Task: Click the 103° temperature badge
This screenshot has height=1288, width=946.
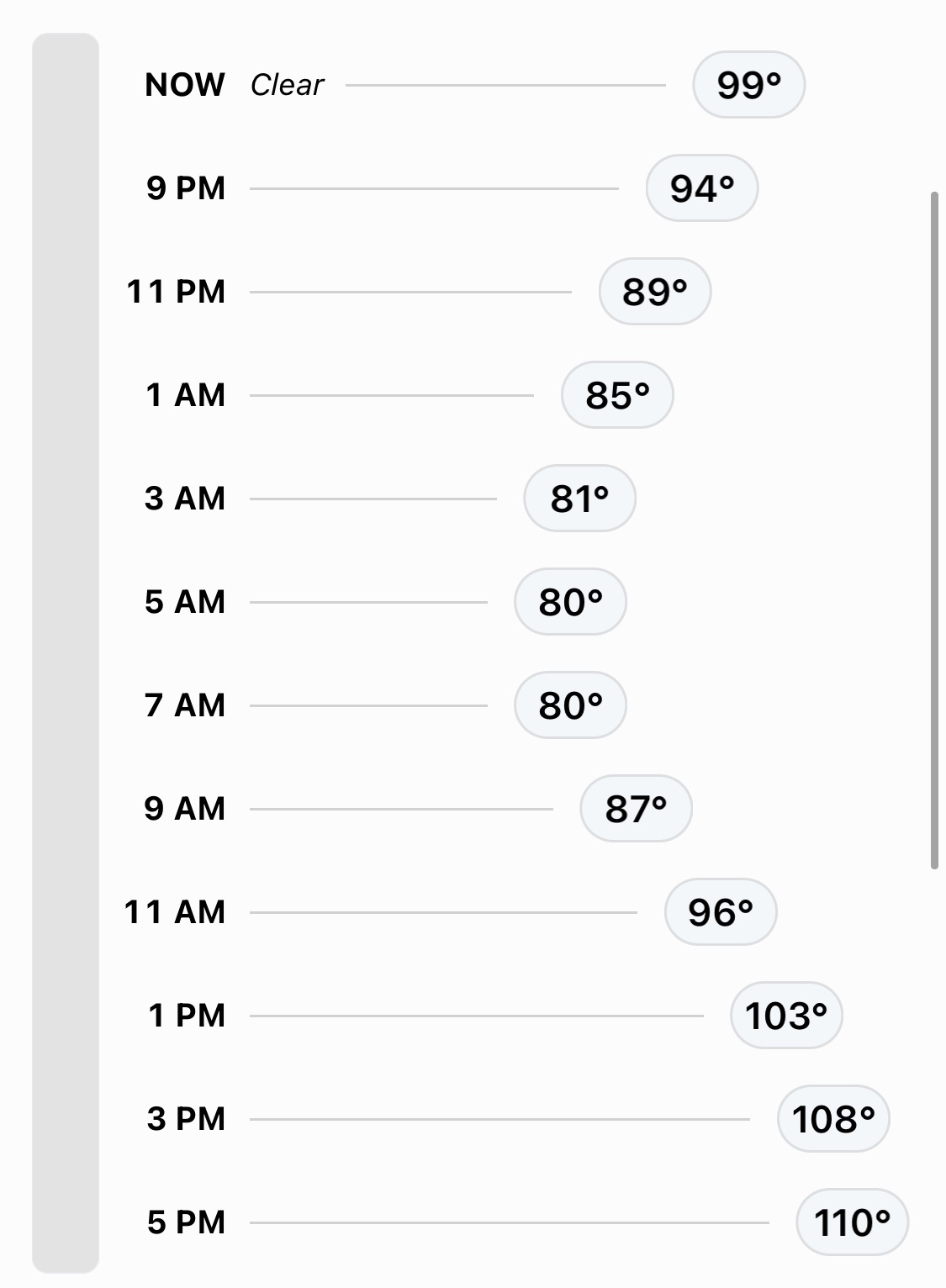Action: [x=786, y=1016]
